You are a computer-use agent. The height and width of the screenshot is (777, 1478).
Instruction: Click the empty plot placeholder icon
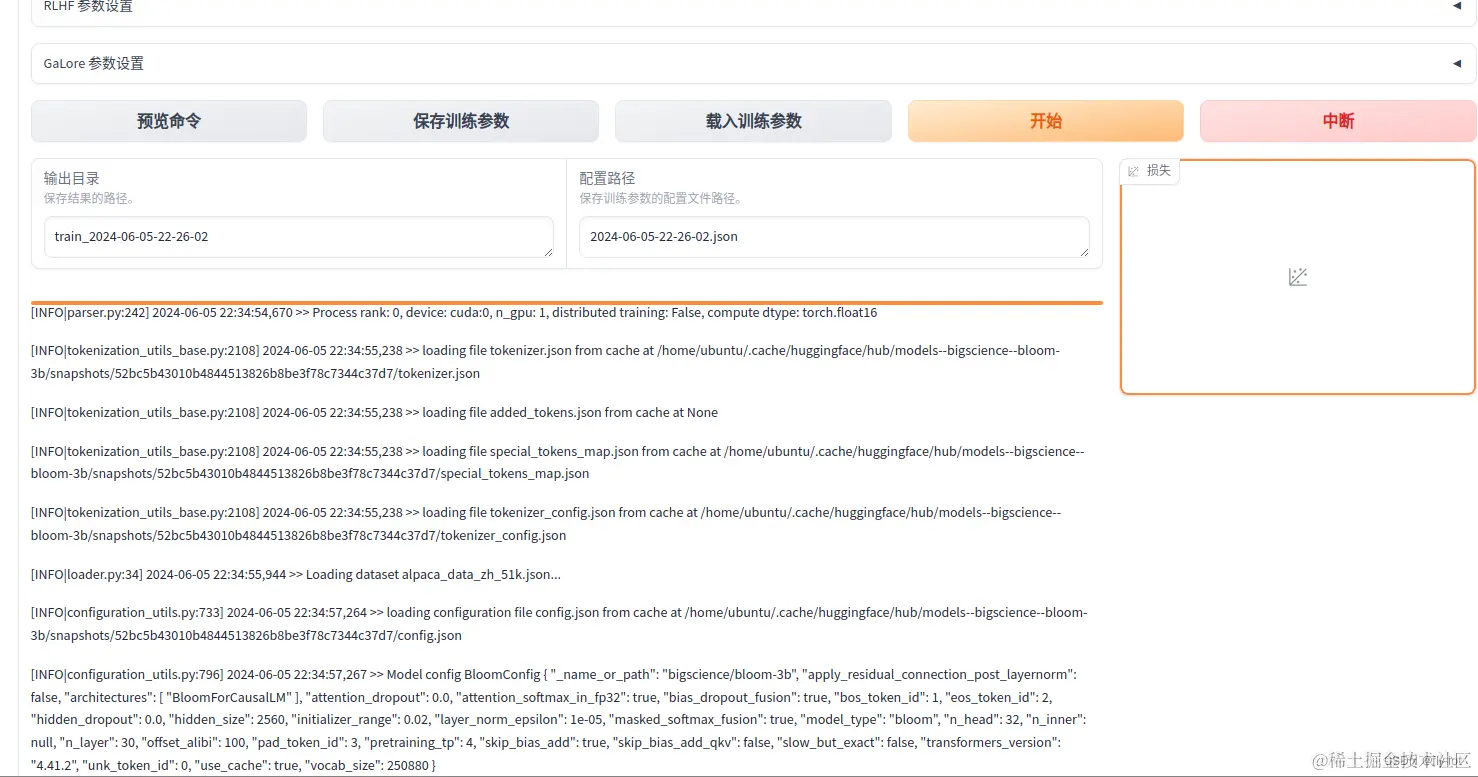point(1298,277)
